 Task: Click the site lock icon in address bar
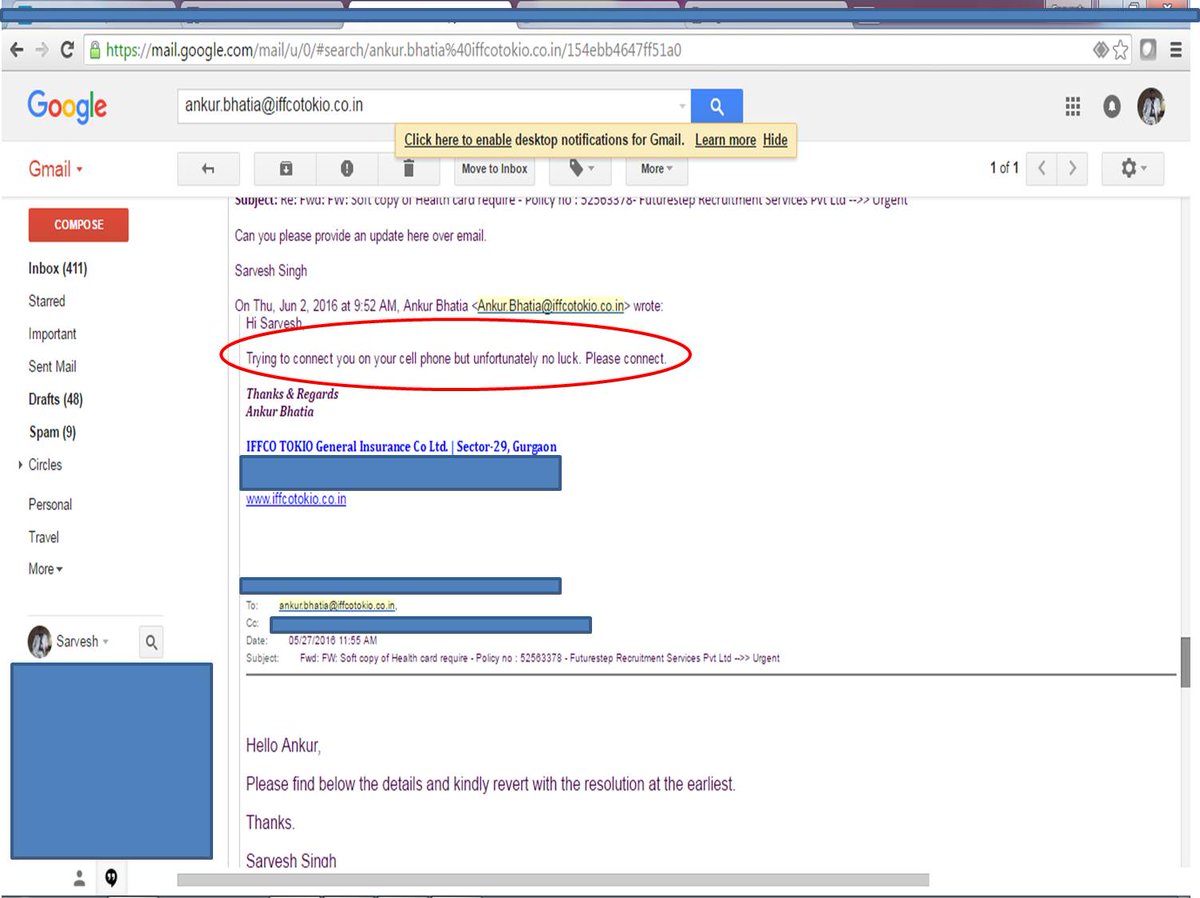tap(95, 50)
